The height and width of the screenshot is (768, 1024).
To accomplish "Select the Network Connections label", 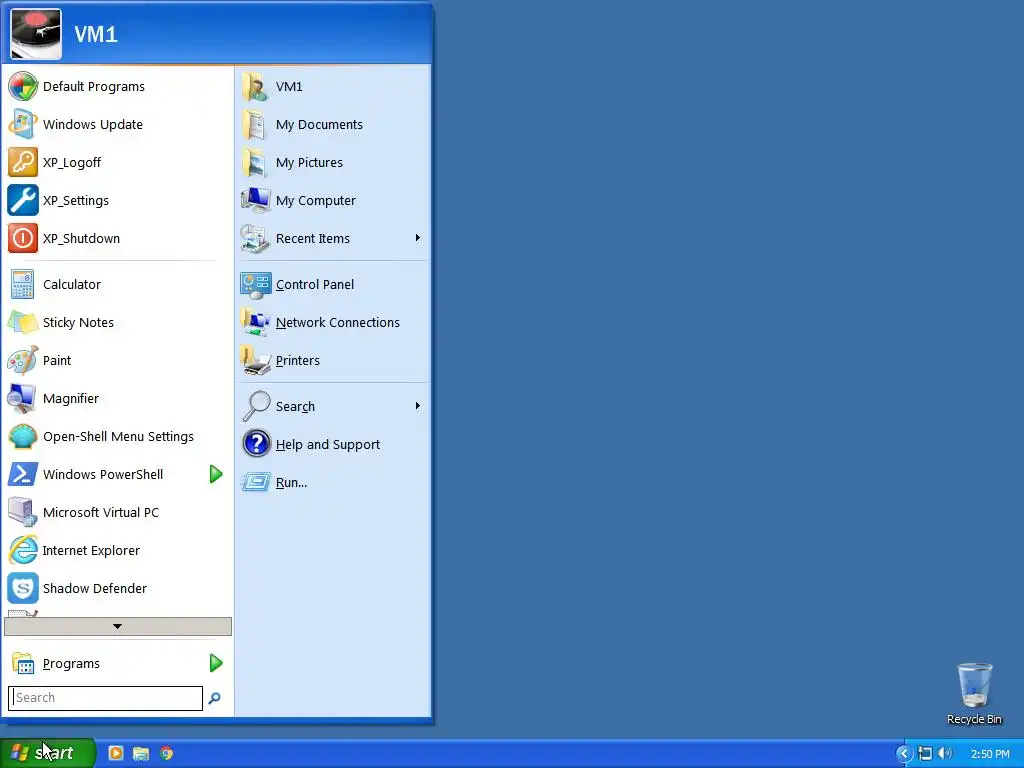I will 338,322.
